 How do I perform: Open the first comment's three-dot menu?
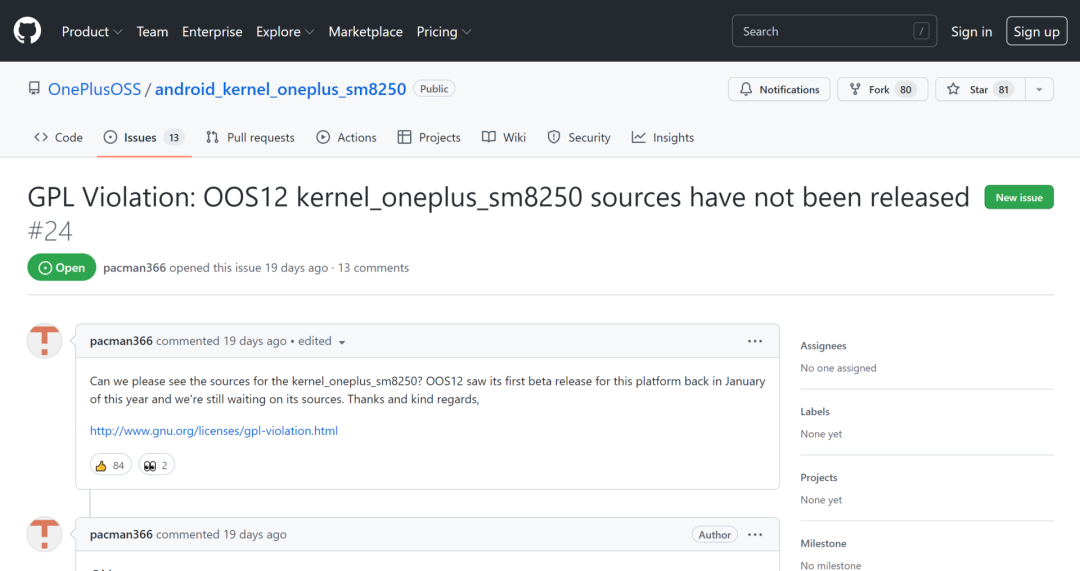pyautogui.click(x=755, y=341)
